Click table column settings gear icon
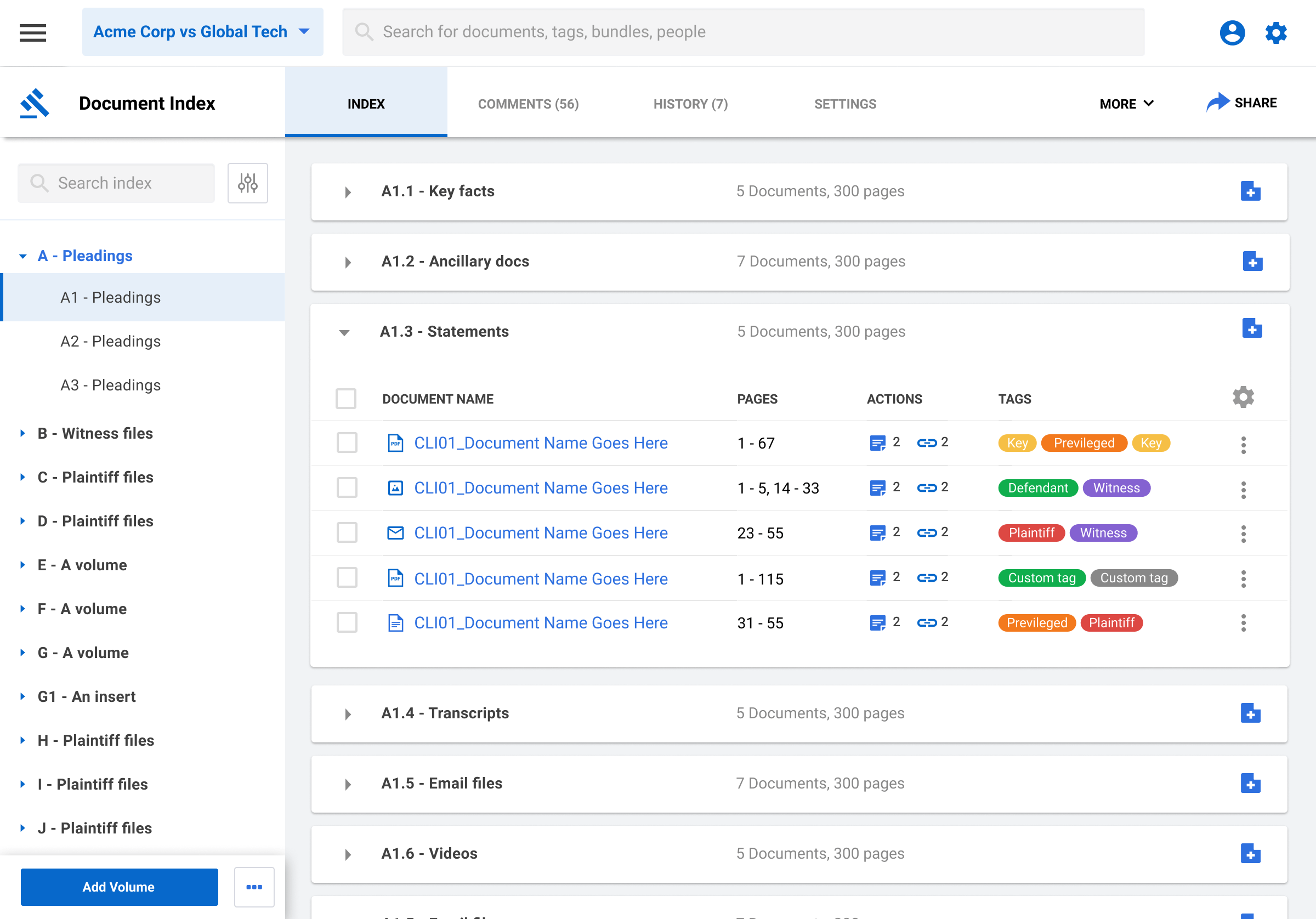The width and height of the screenshot is (1316, 919). [x=1243, y=398]
